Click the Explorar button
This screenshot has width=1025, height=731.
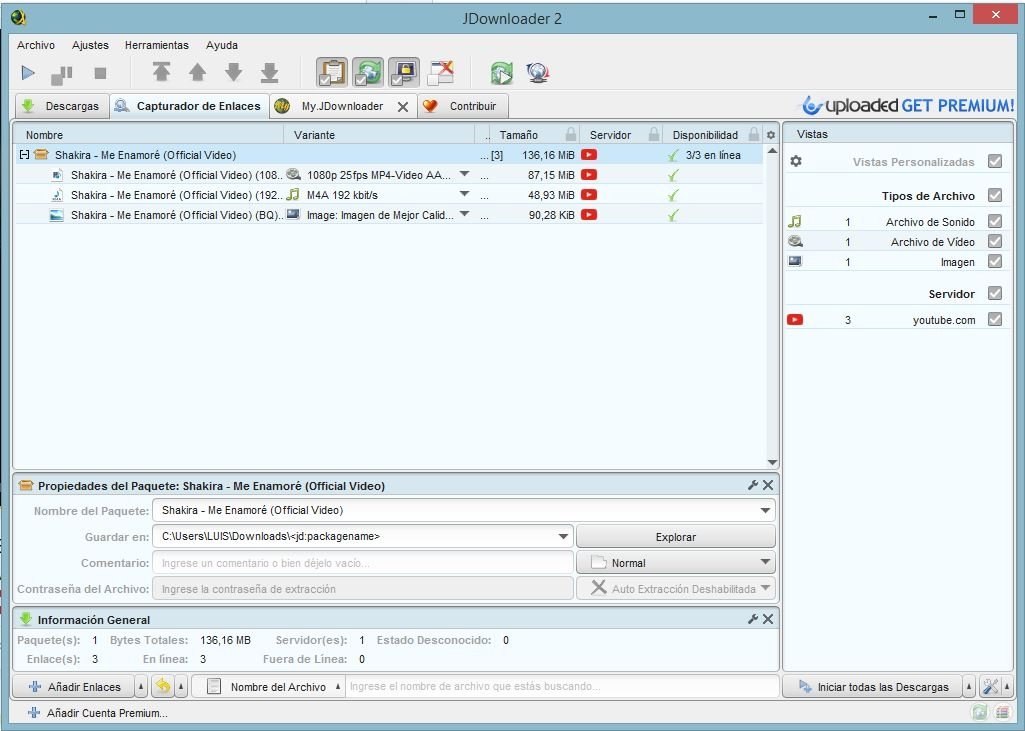point(675,537)
